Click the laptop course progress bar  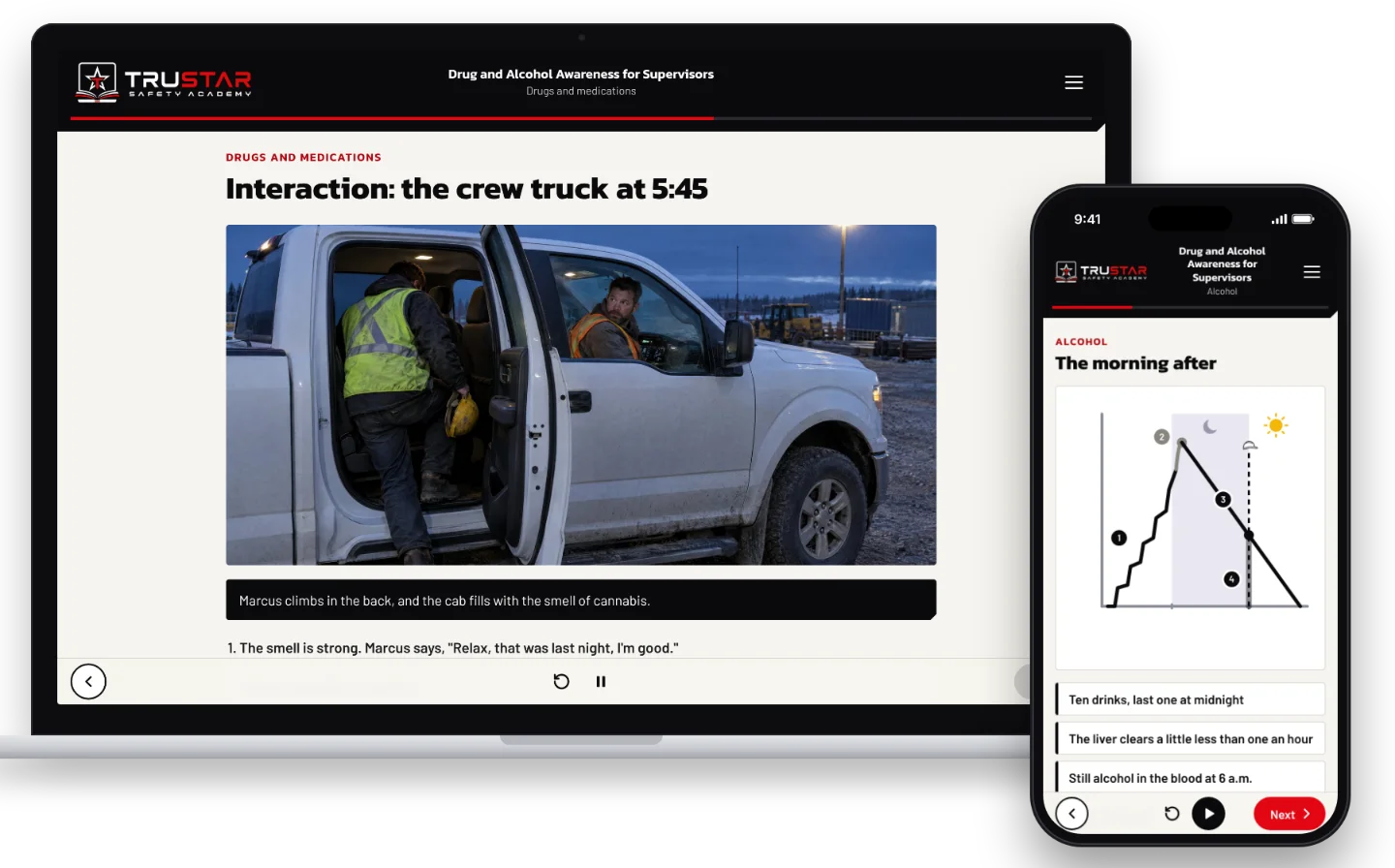coord(581,118)
